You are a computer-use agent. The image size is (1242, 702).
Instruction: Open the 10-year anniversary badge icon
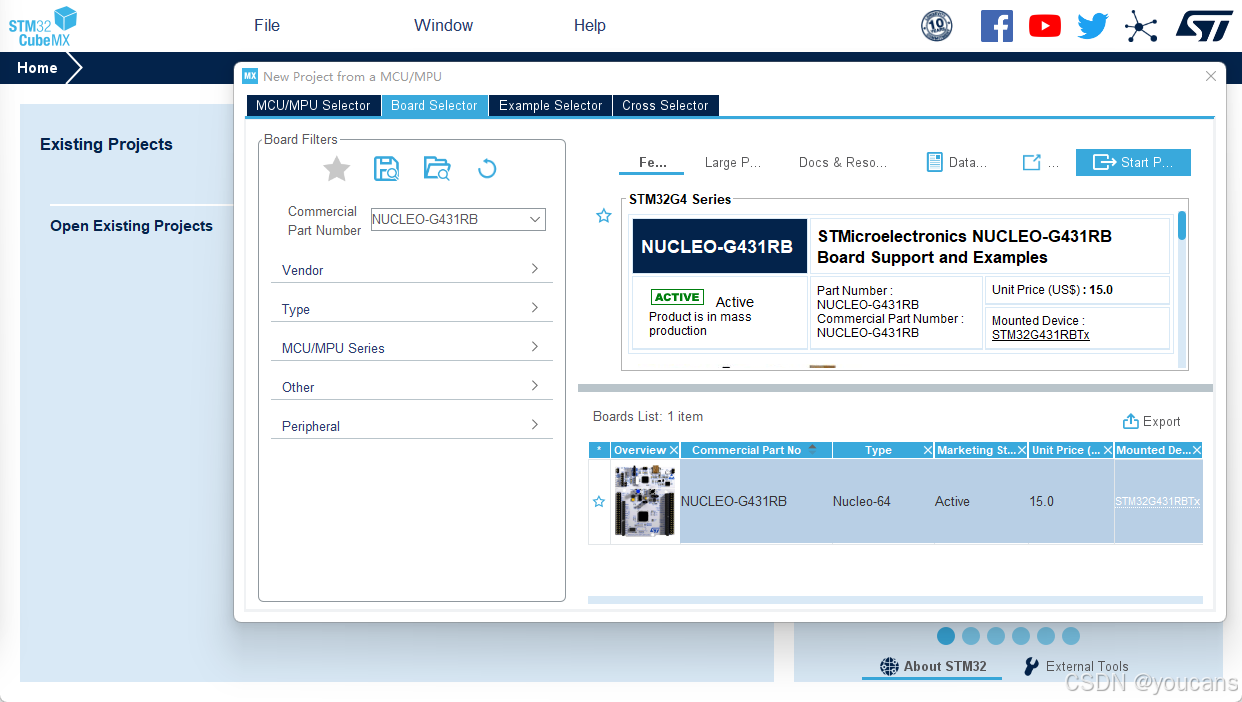[936, 26]
